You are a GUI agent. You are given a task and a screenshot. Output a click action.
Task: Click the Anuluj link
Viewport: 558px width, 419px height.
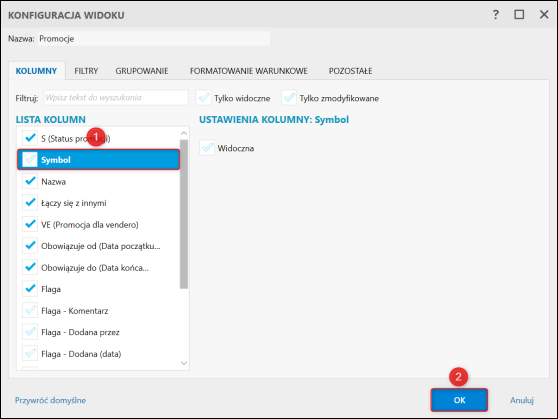tap(522, 400)
